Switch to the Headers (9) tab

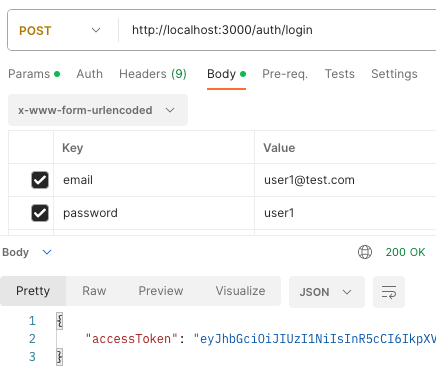pyautogui.click(x=153, y=74)
